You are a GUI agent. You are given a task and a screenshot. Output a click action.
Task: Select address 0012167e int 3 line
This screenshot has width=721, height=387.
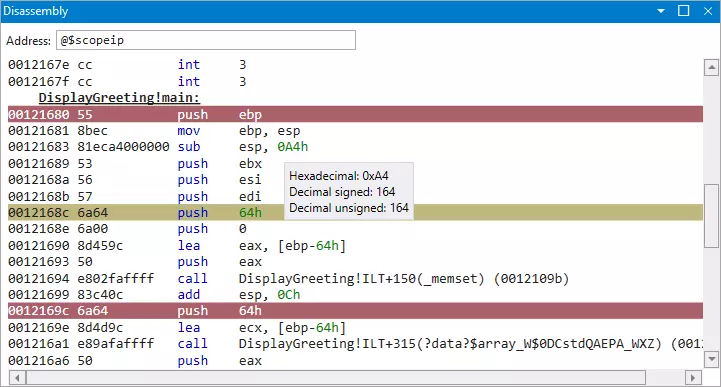pyautogui.click(x=355, y=64)
